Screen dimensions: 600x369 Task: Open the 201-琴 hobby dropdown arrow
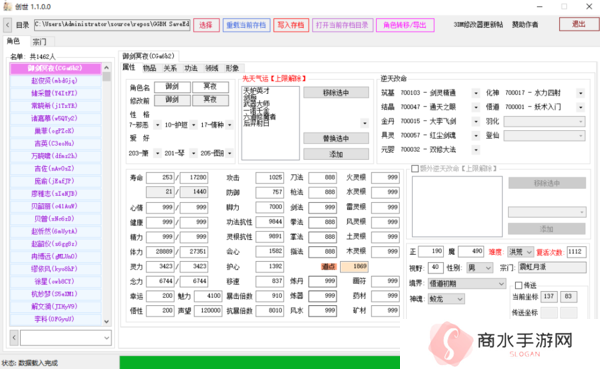pyautogui.click(x=194, y=153)
